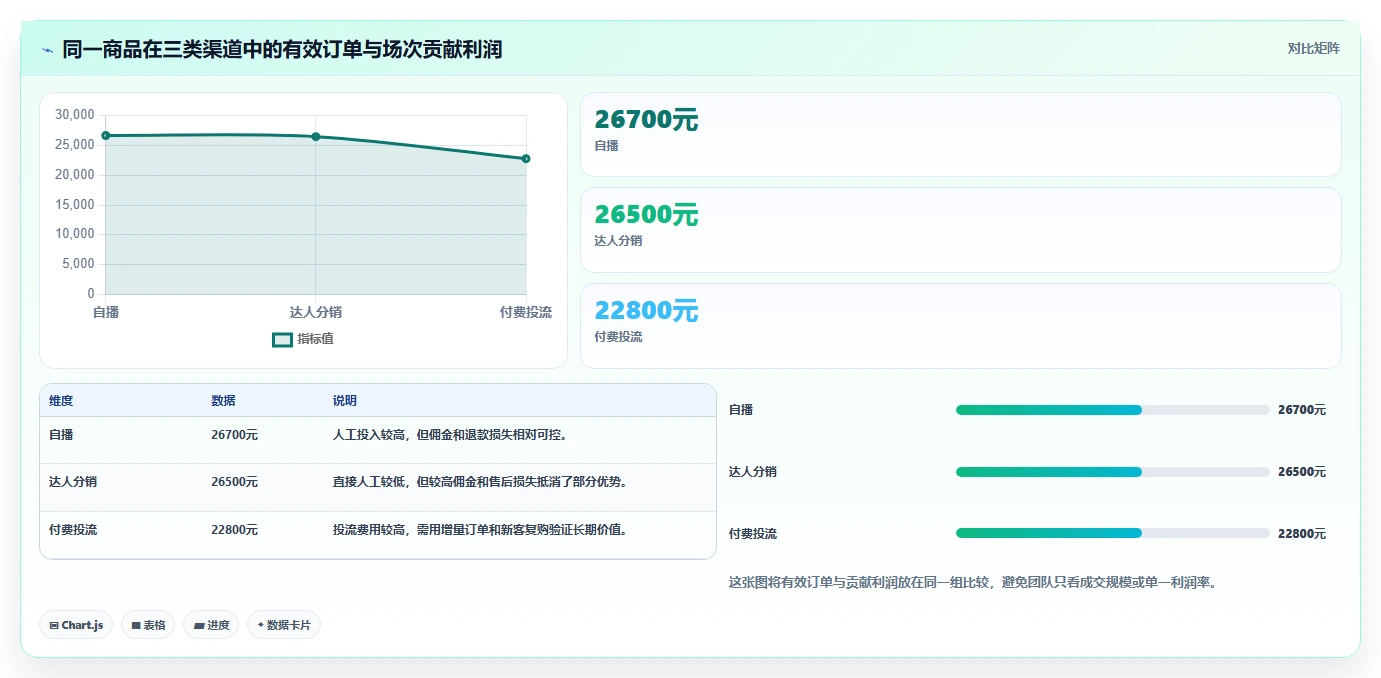Toggle the 指标值 legend swatch
Viewport: 1381px width, 678px height.
pyautogui.click(x=283, y=339)
